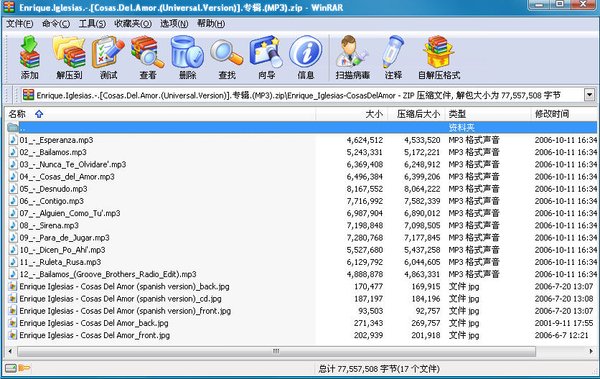Click the archive icon in the address bar
600x379 pixels.
point(28,95)
